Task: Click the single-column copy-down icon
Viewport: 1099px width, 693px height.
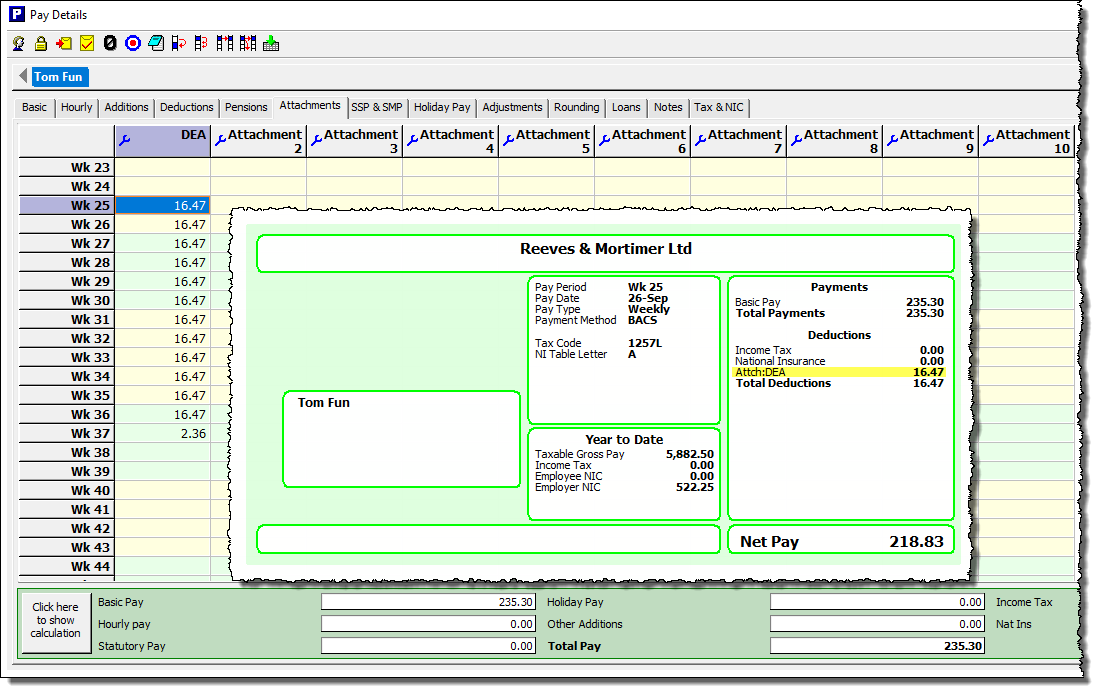Action: pos(179,43)
